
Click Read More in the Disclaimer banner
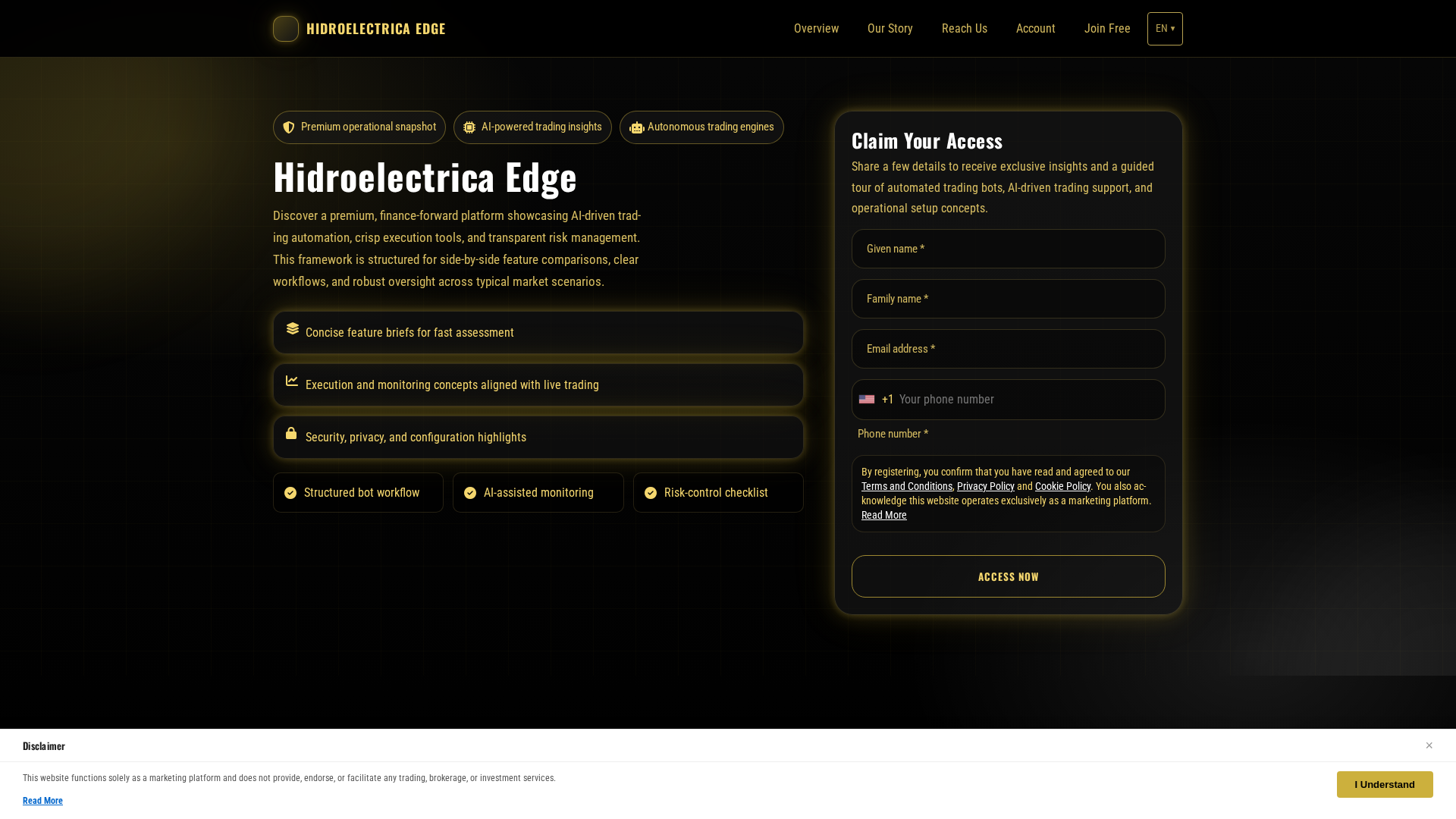(42, 801)
